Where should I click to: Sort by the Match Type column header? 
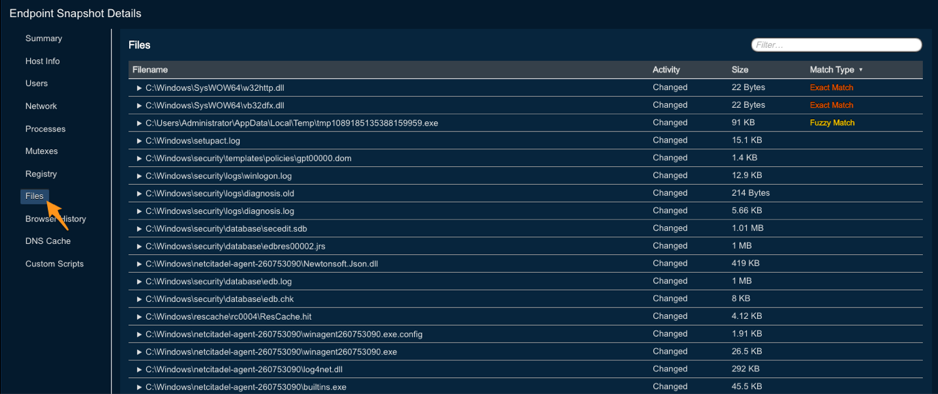coord(832,70)
